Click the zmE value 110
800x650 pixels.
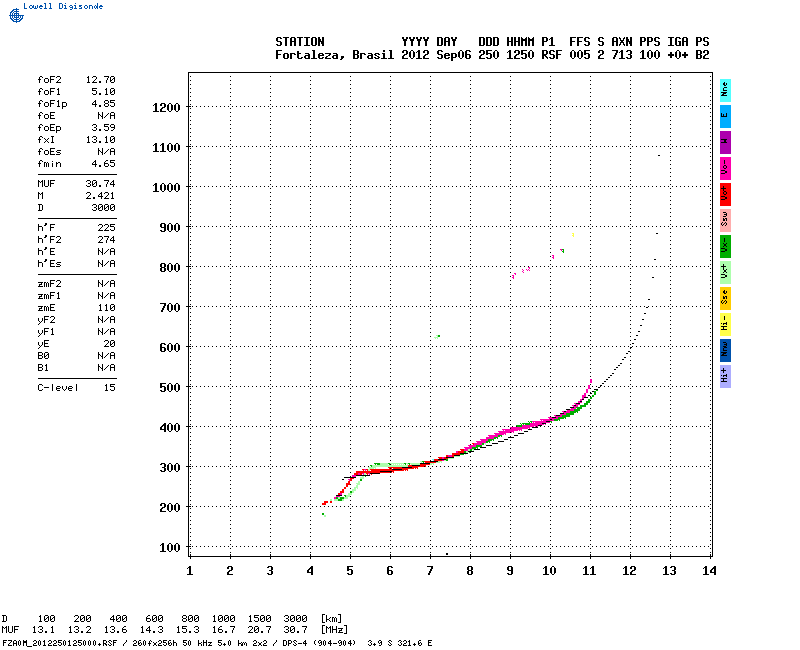click(x=107, y=308)
